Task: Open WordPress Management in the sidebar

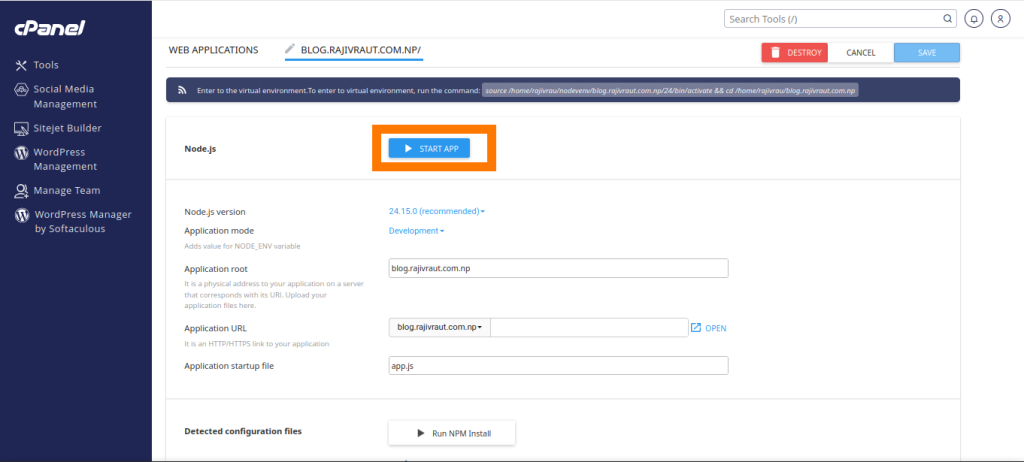Action: click(x=56, y=159)
